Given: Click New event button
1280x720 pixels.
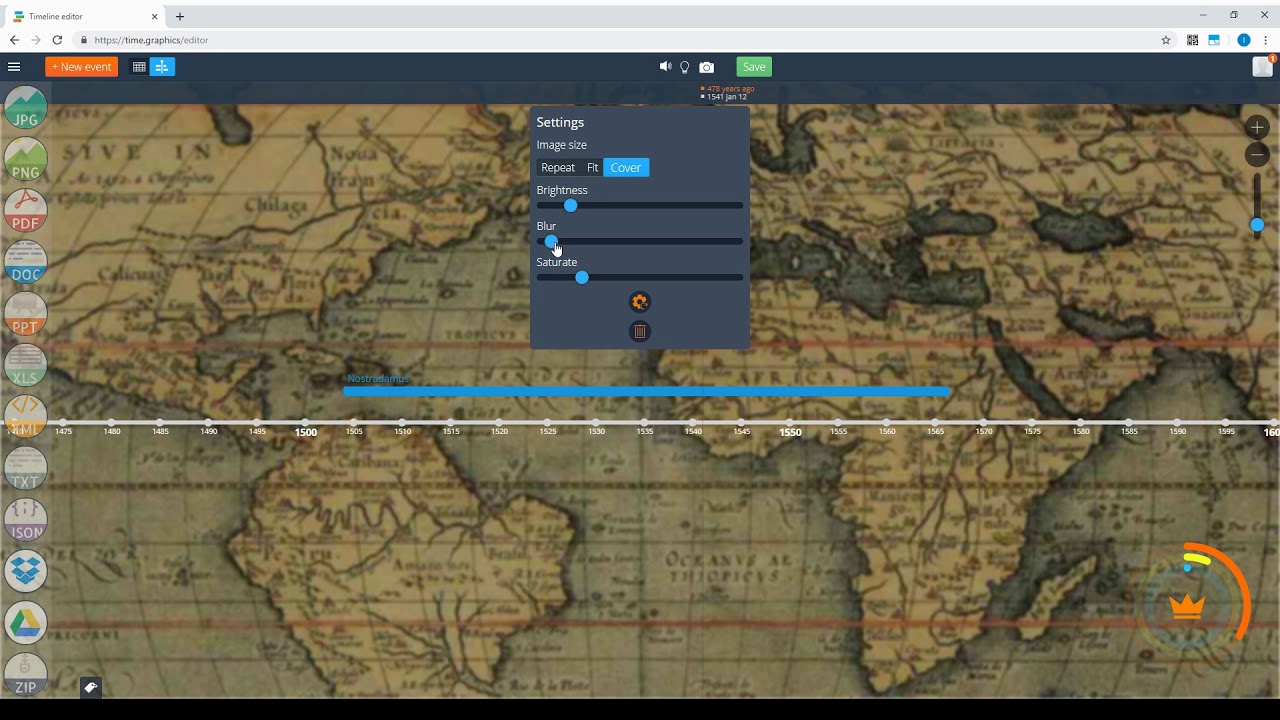Looking at the screenshot, I should (81, 67).
